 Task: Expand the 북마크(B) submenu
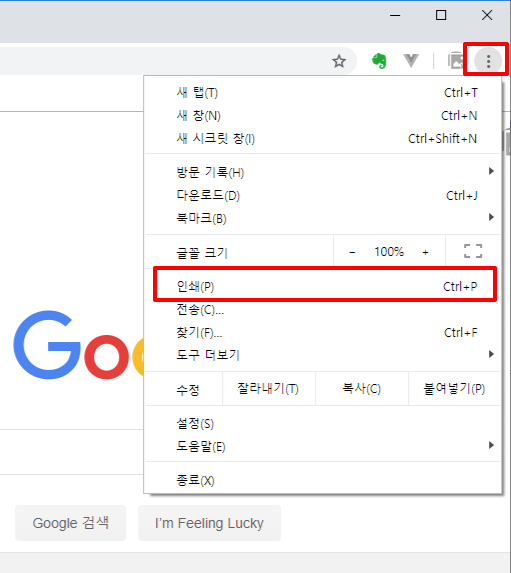pos(322,218)
